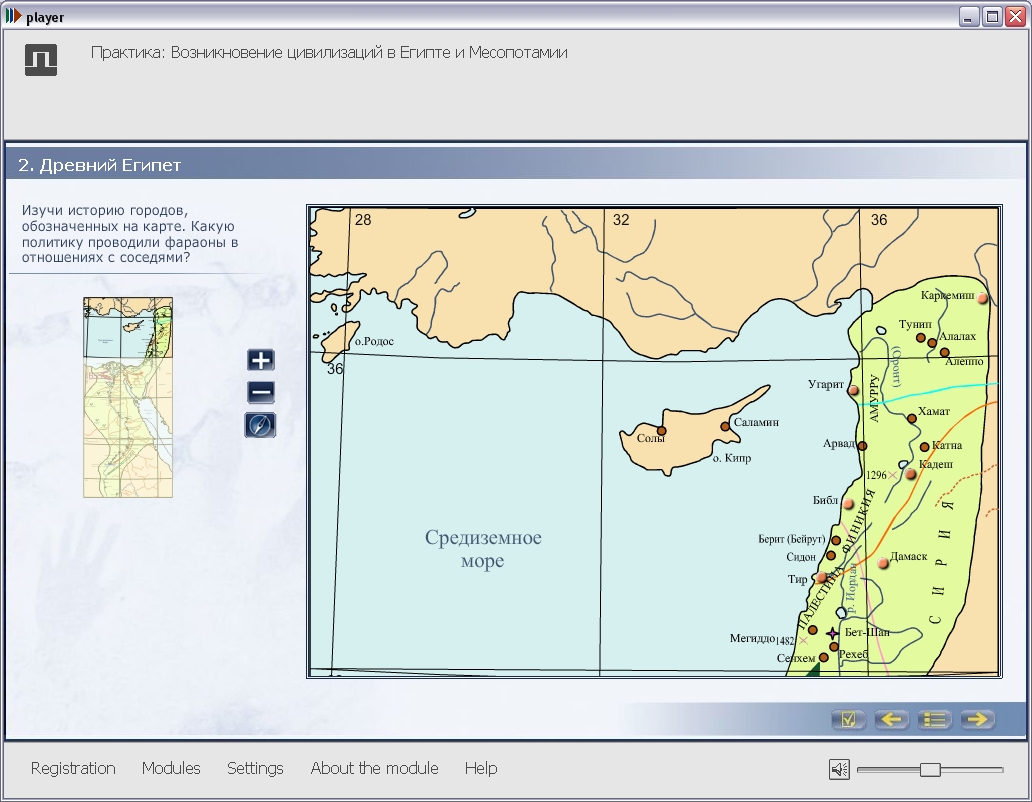Minimize the player window

tap(968, 16)
